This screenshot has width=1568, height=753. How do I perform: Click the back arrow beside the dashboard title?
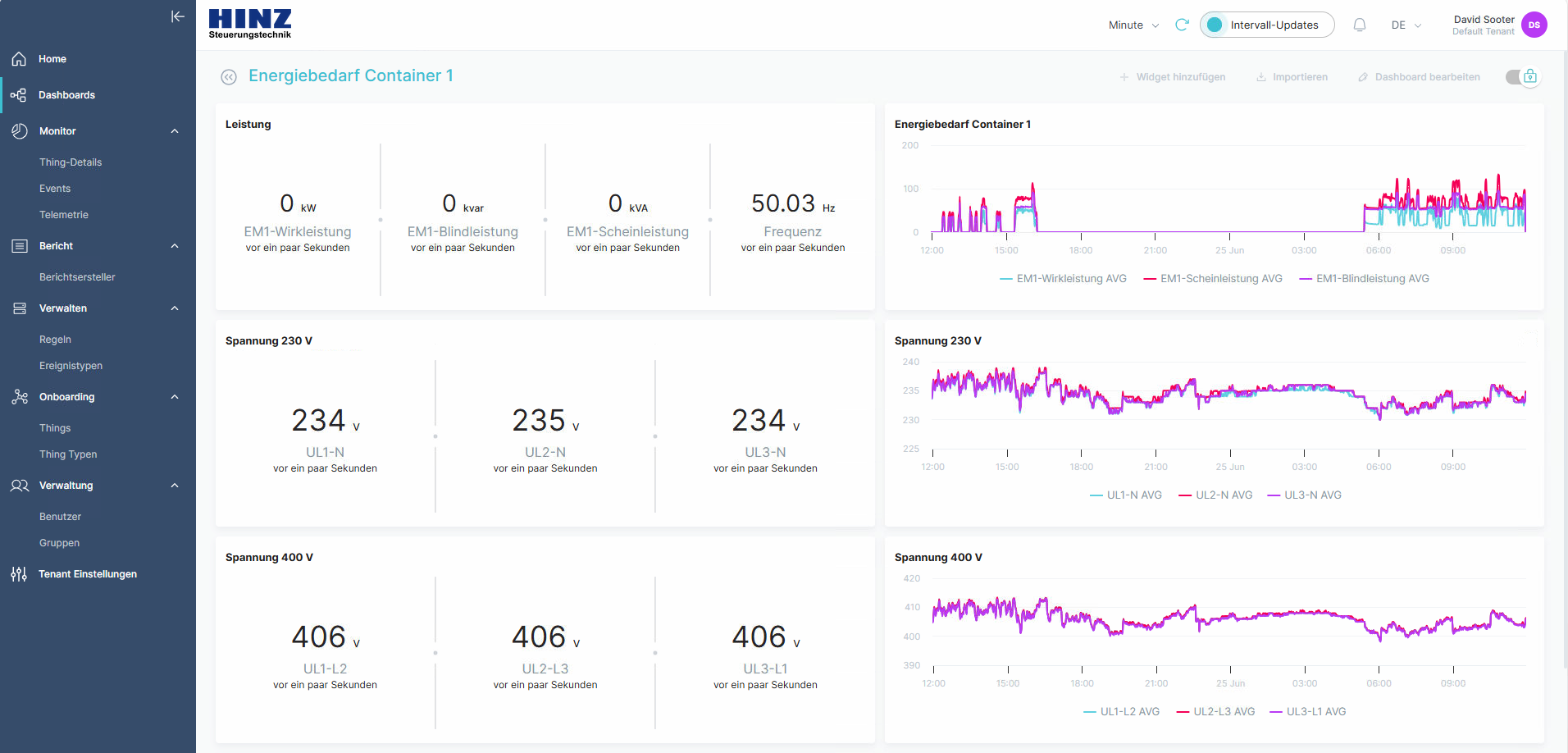[x=229, y=77]
